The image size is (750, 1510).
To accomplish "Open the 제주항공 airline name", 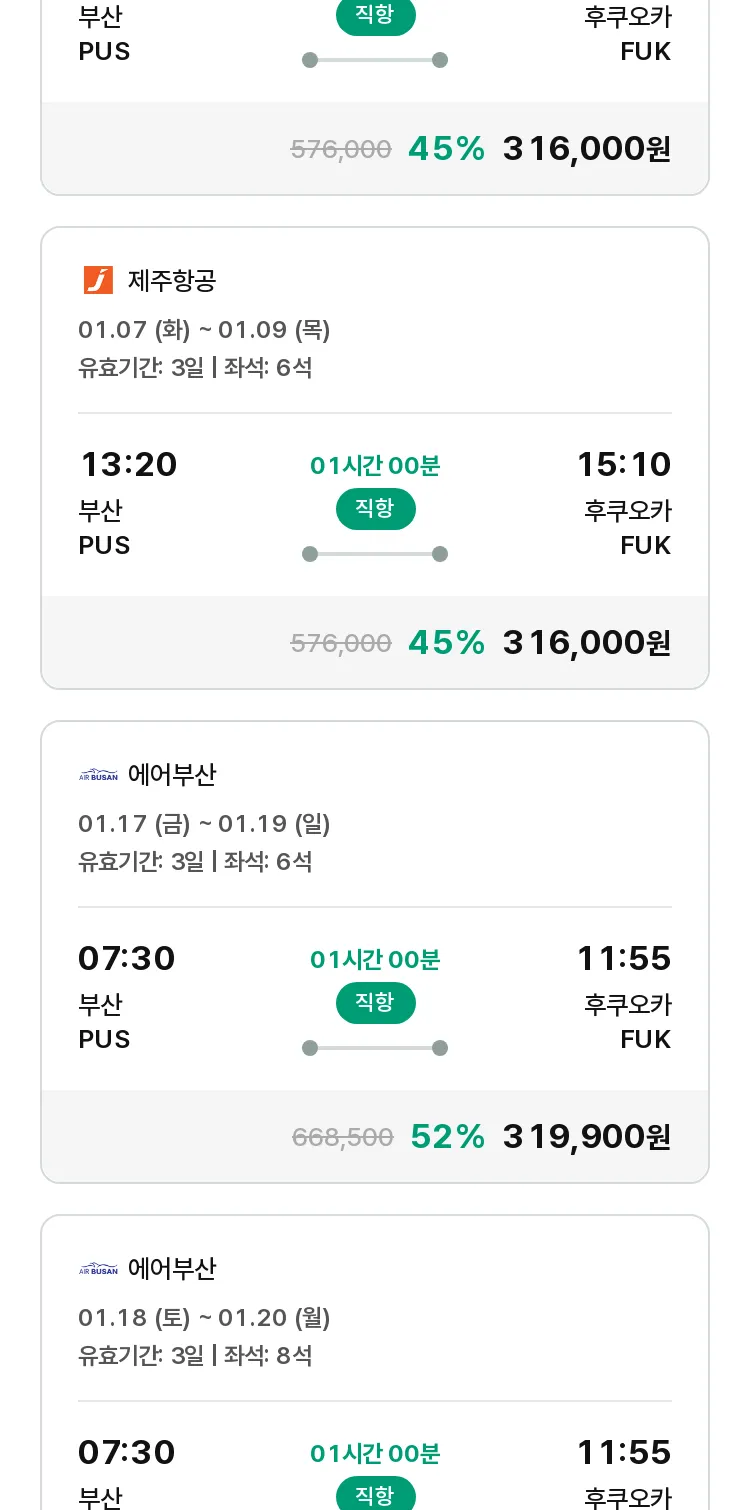I will tap(172, 281).
